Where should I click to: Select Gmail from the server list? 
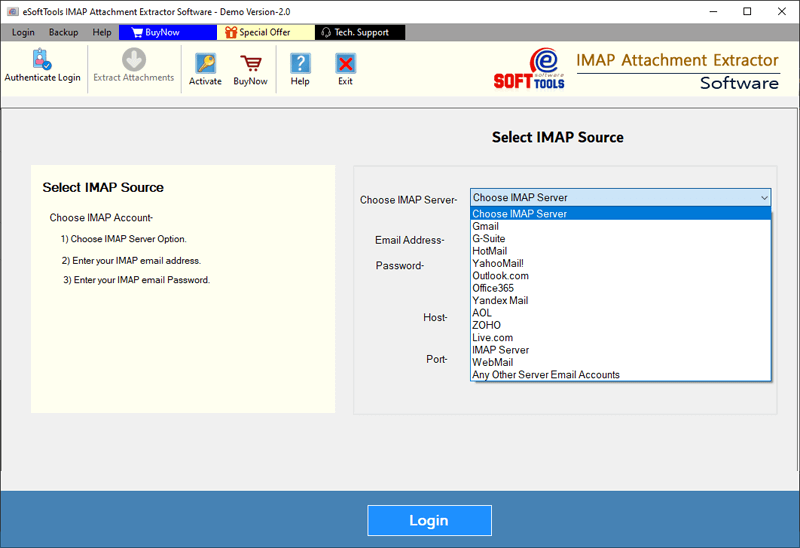tap(620, 226)
